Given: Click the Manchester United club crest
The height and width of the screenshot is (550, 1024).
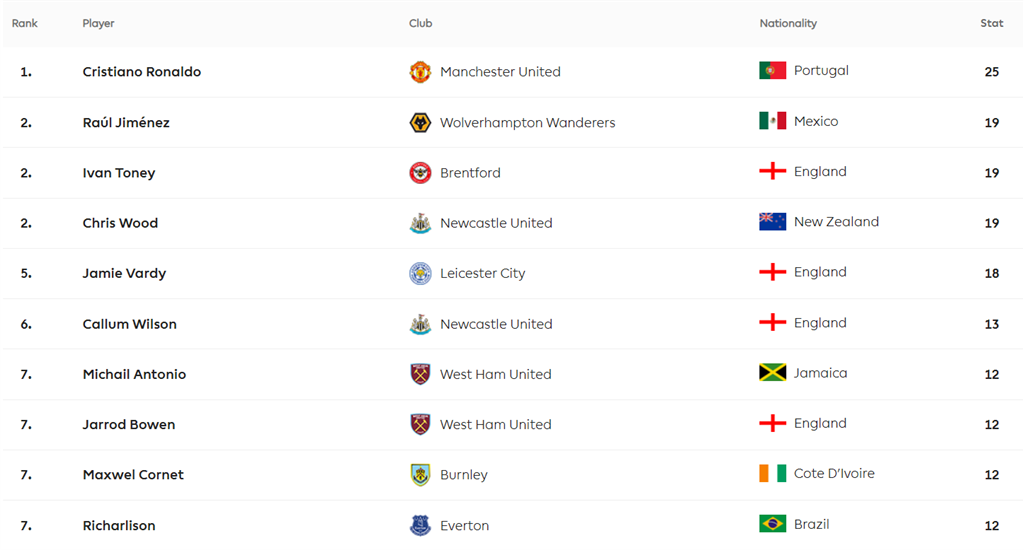Looking at the screenshot, I should (420, 72).
